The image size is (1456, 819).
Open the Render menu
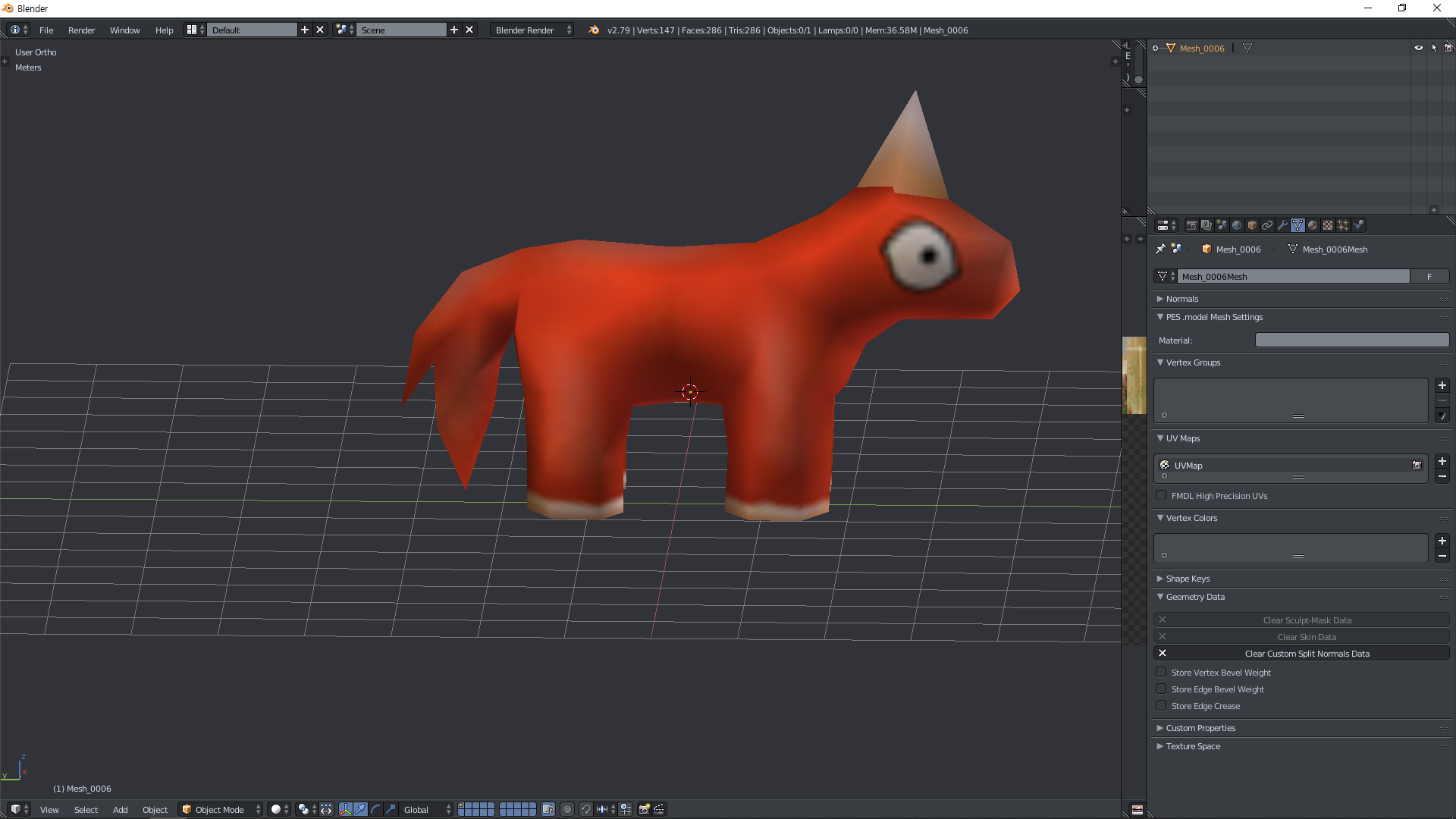[81, 30]
